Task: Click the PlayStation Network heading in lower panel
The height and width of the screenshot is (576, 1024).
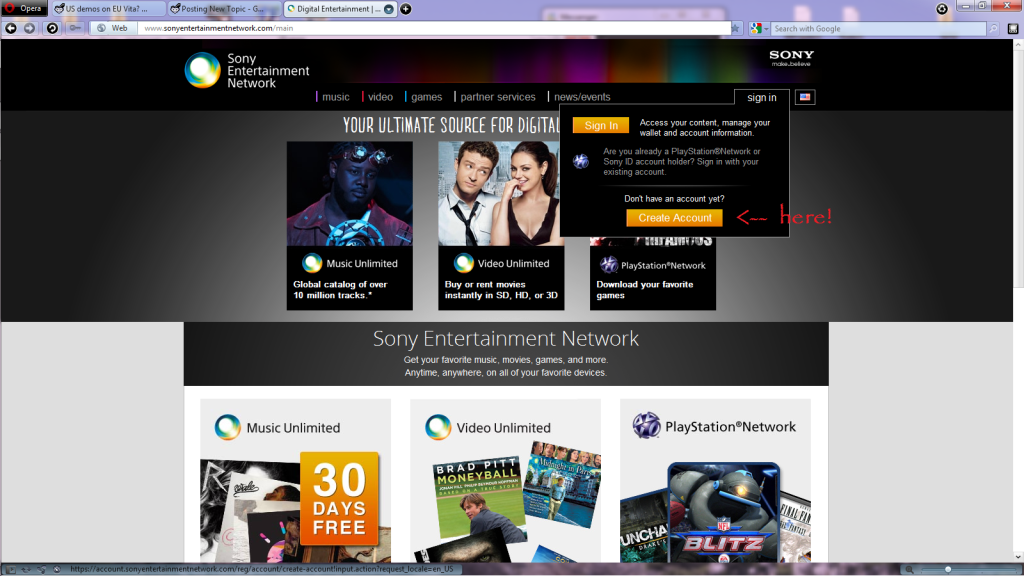Action: tap(730, 427)
